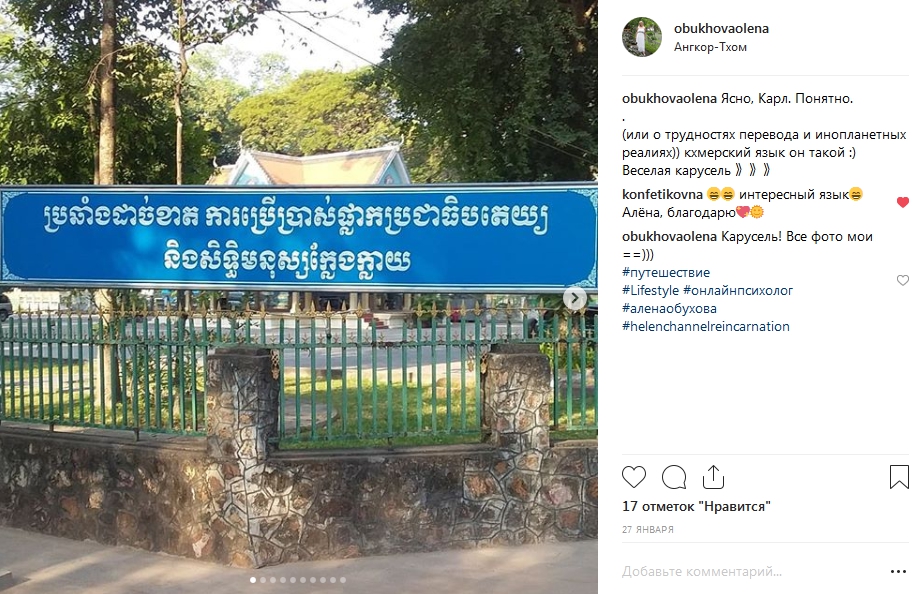
Task: Share the post via upload icon
Action: [713, 477]
